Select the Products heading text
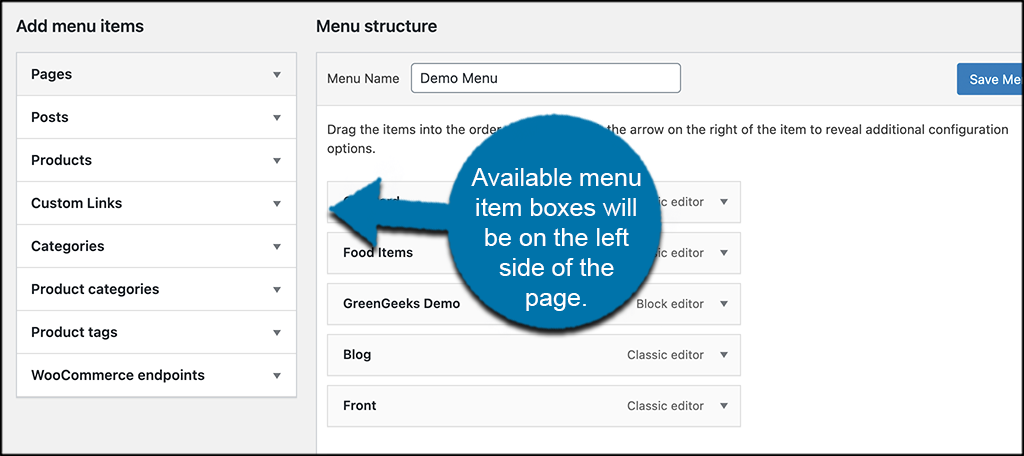The width and height of the screenshot is (1024, 456). pos(61,161)
